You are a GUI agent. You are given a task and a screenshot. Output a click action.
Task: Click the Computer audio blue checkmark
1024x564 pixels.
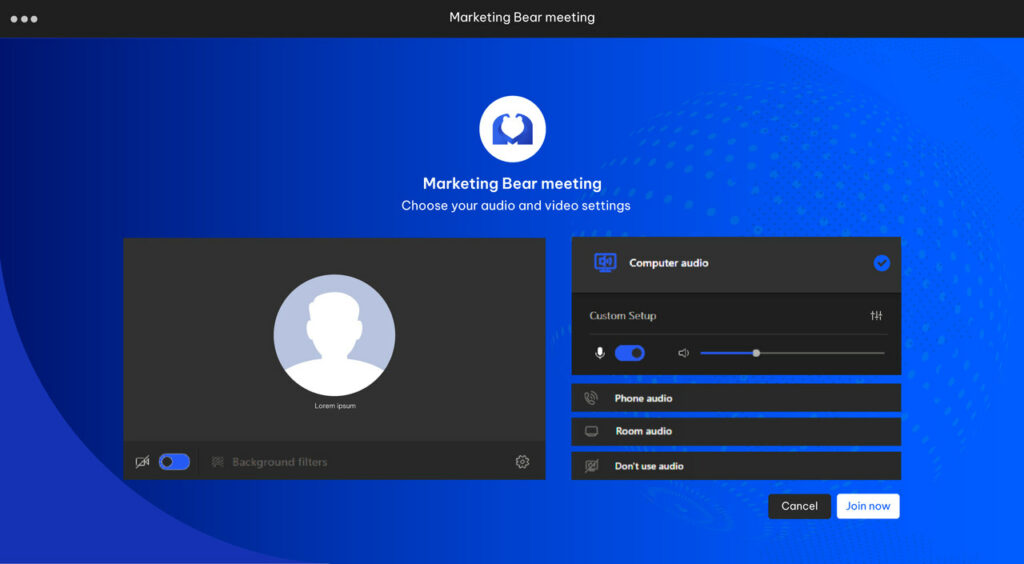(x=882, y=263)
